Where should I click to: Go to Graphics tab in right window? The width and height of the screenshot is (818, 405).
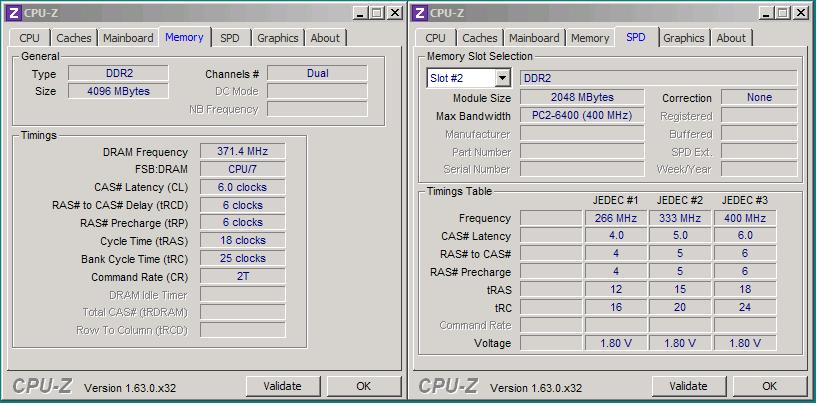(684, 38)
